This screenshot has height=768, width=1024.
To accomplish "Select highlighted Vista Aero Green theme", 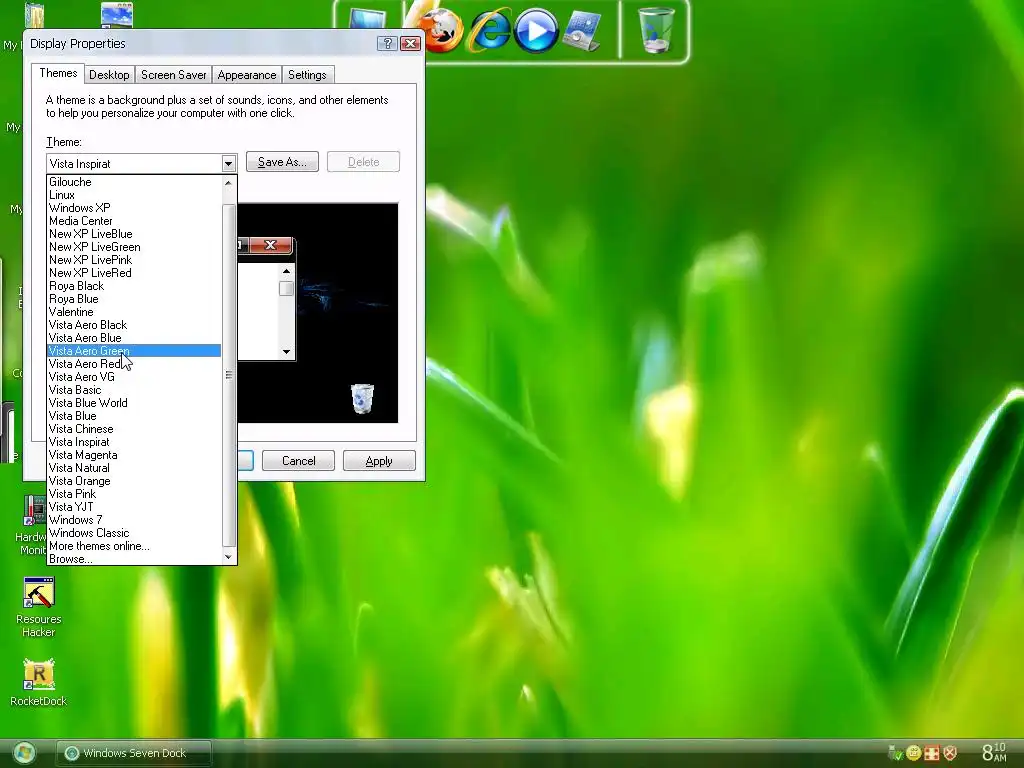I will tap(135, 351).
